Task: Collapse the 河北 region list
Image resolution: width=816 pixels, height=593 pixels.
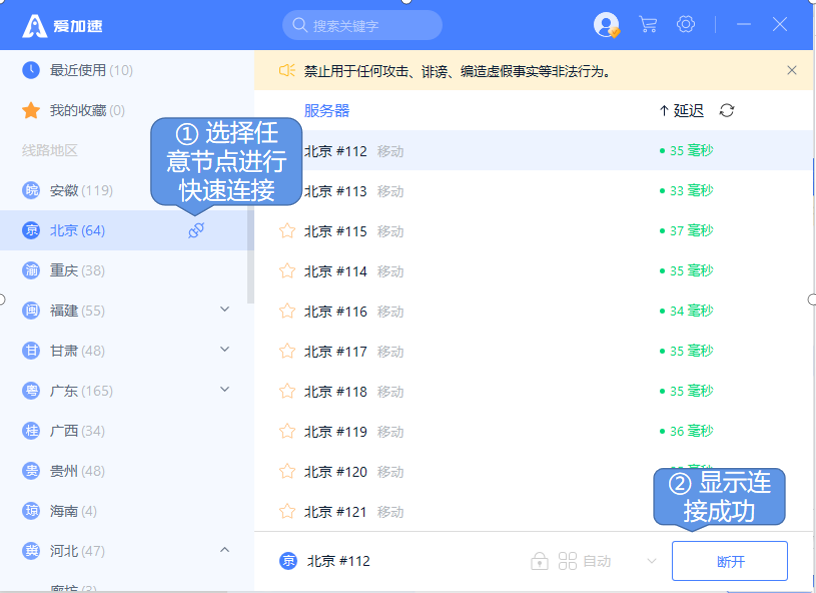Action: (x=224, y=550)
